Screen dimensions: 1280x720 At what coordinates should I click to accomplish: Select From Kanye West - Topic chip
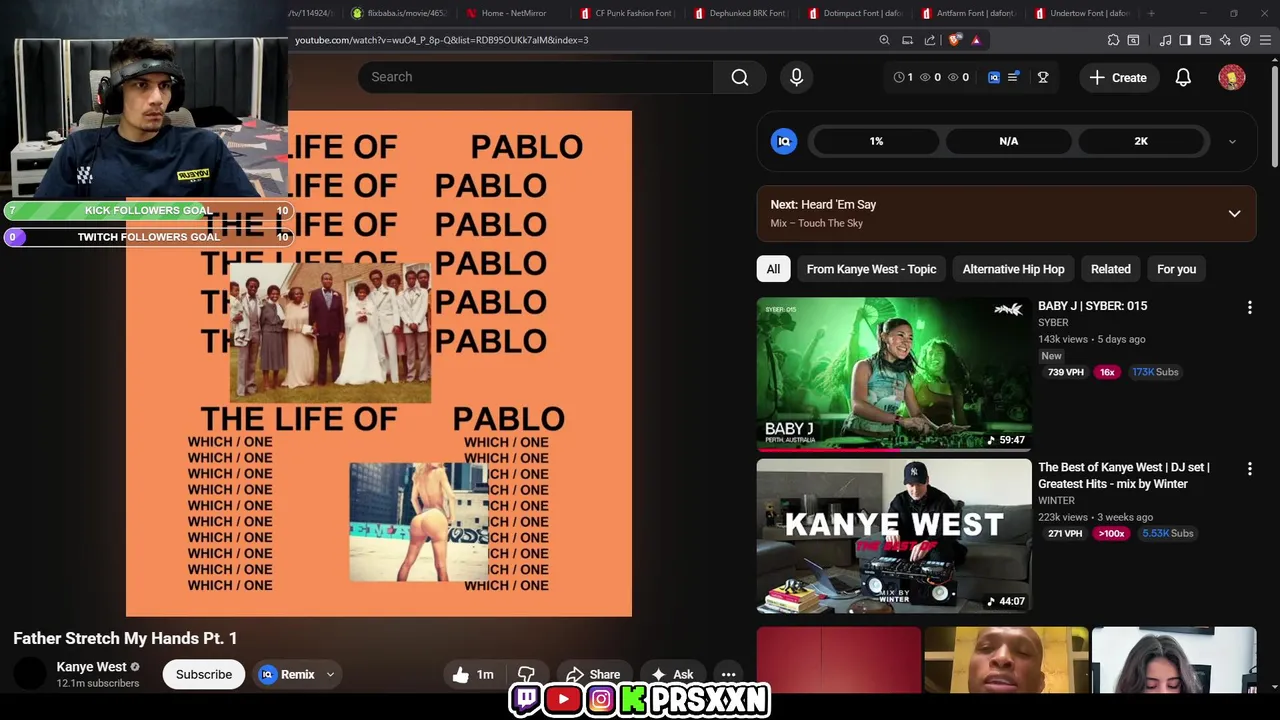click(x=871, y=269)
